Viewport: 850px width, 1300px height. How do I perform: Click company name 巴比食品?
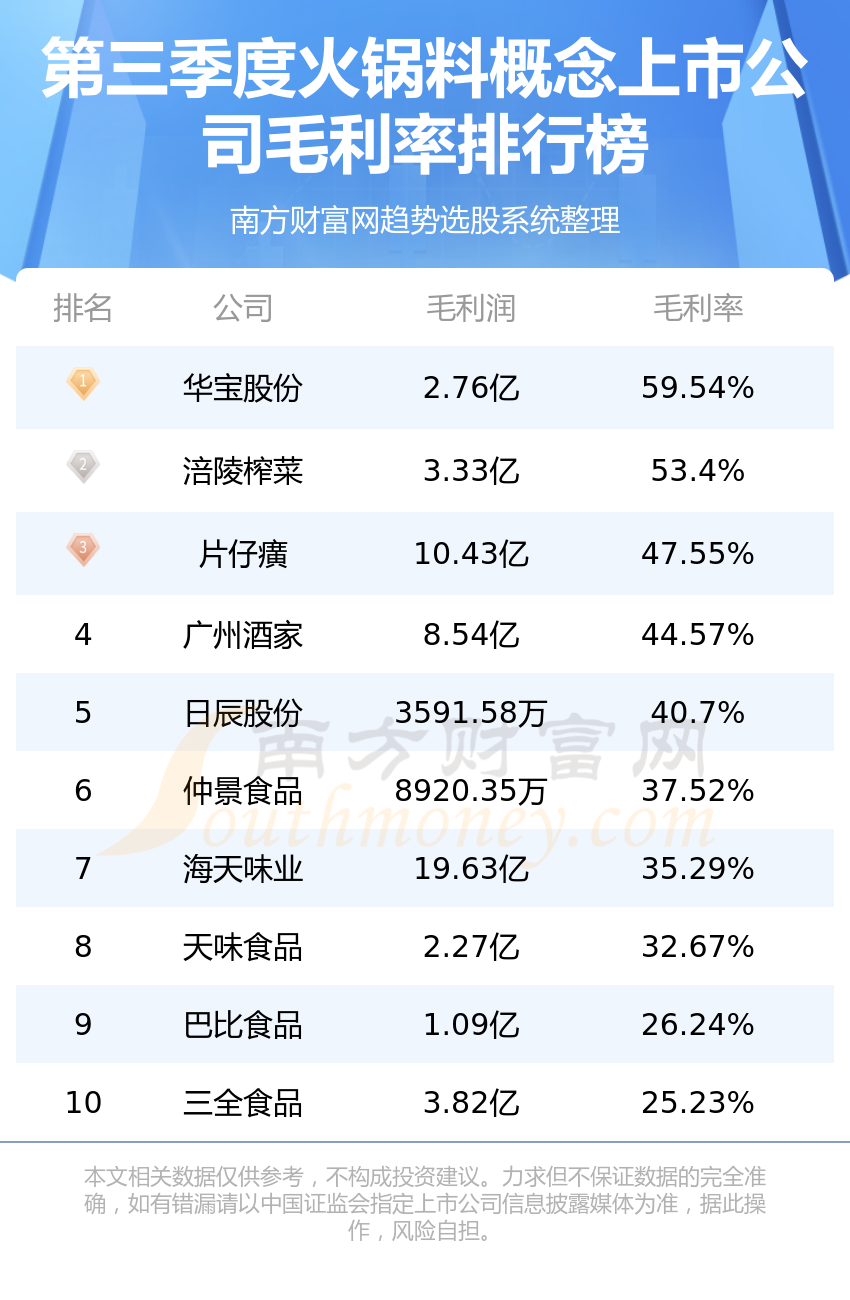click(243, 1025)
